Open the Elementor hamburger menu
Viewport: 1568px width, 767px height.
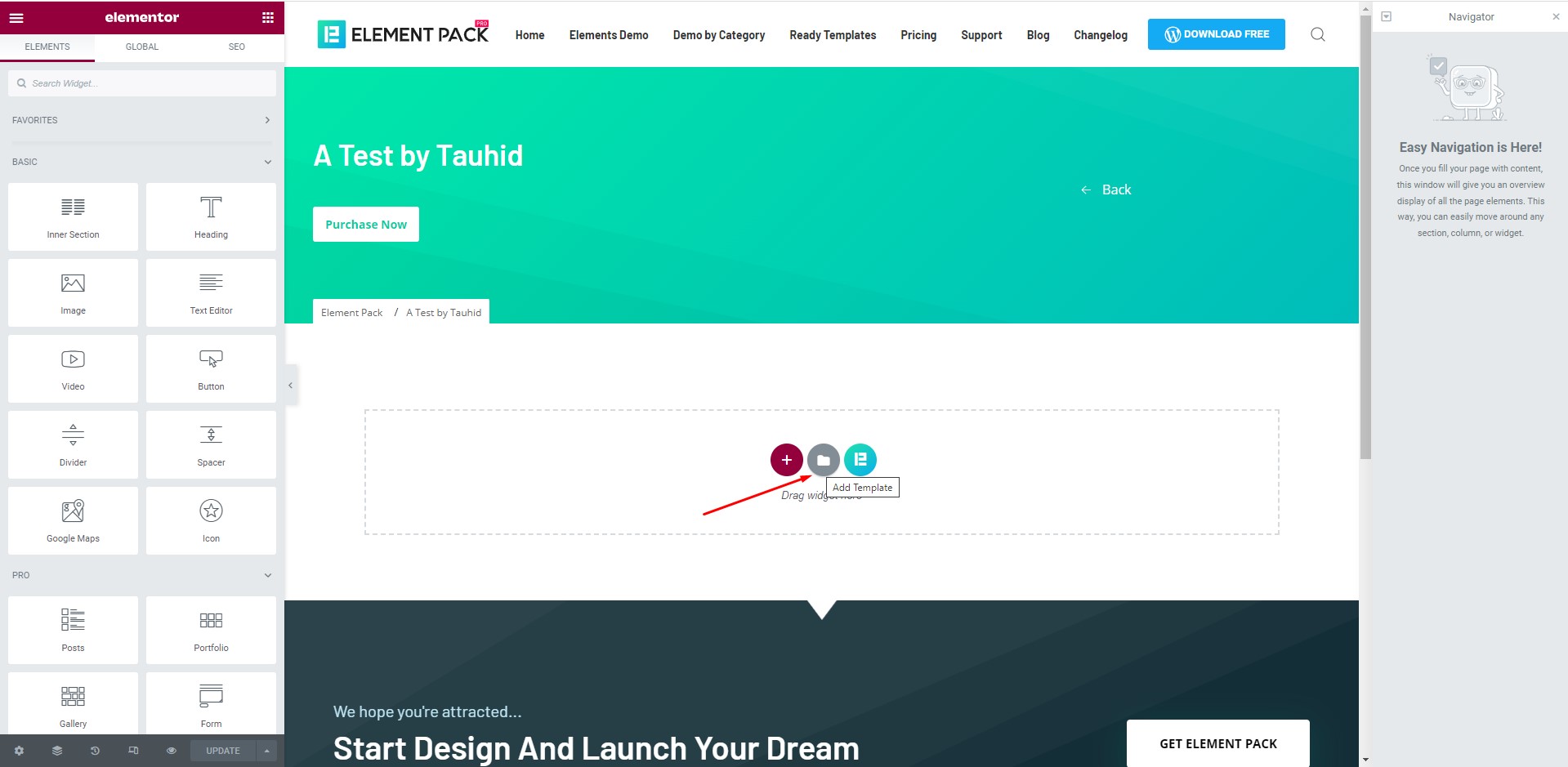(x=16, y=17)
